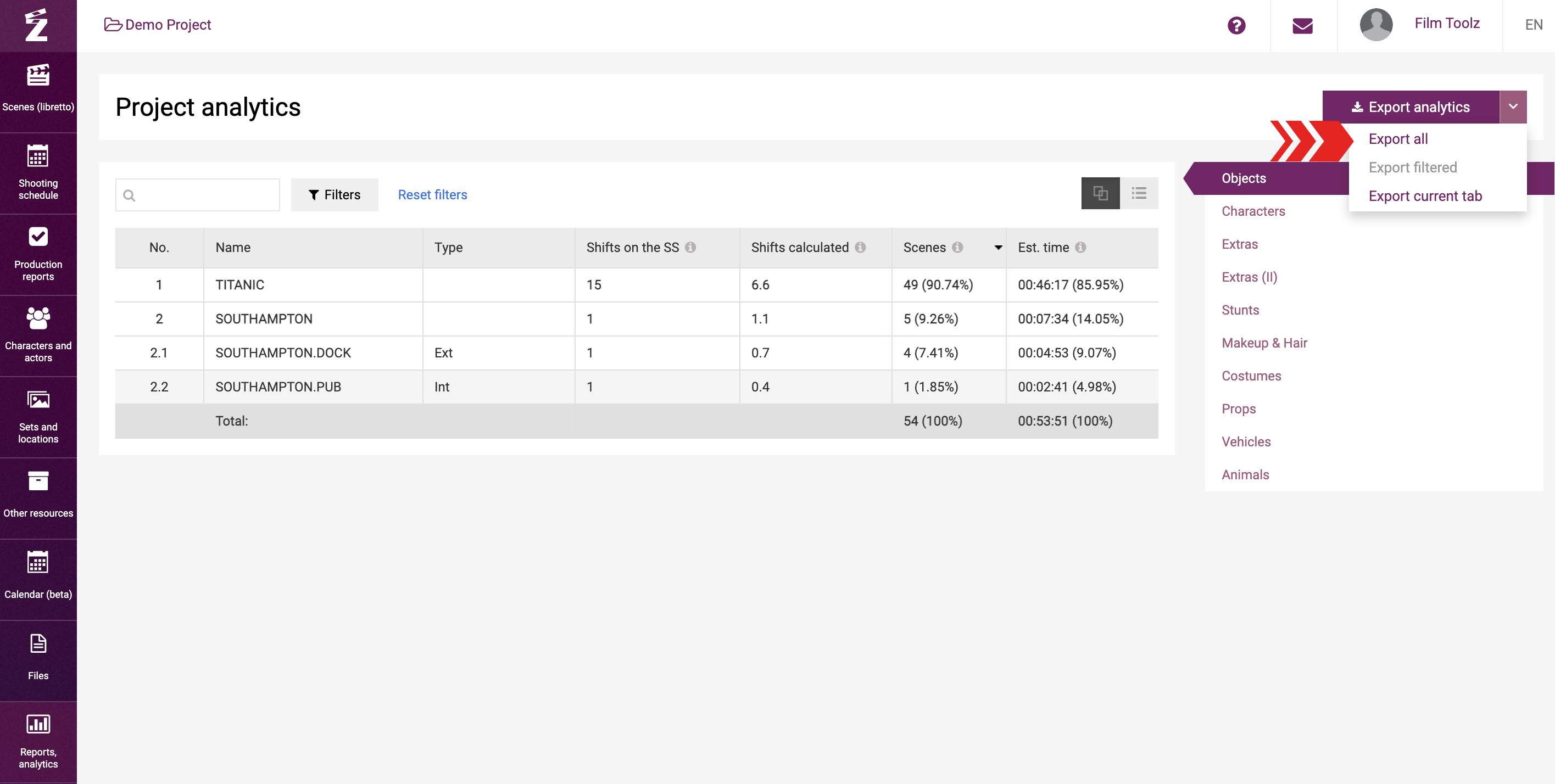Open Characters and actors section

[38, 336]
